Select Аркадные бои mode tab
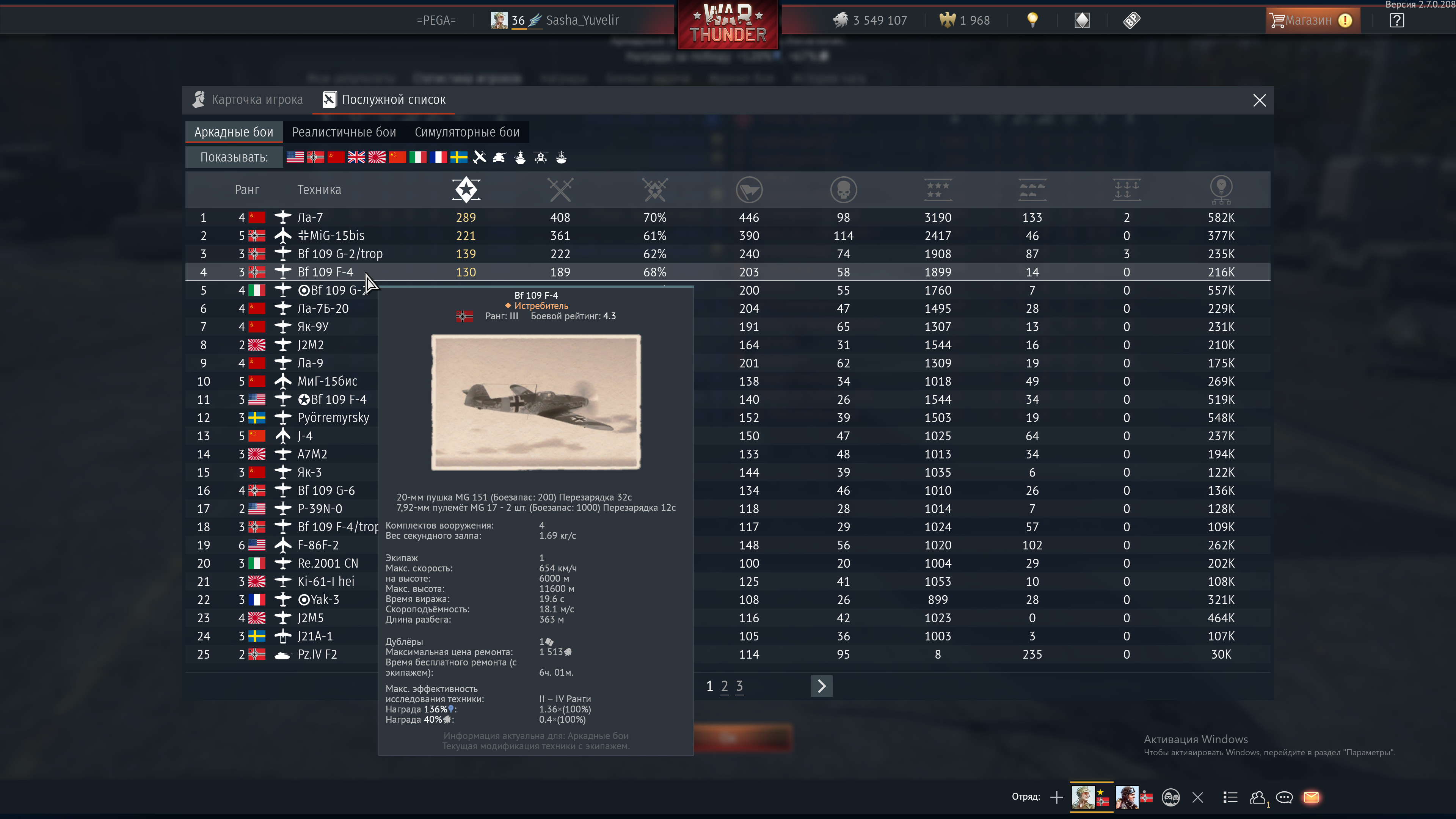This screenshot has width=1456, height=819. (234, 132)
